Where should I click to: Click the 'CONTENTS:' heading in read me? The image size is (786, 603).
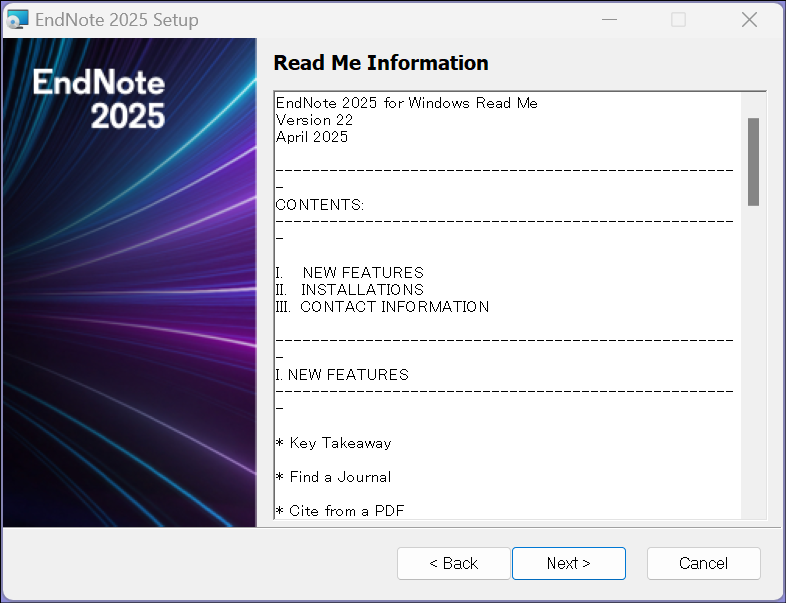pyautogui.click(x=320, y=205)
